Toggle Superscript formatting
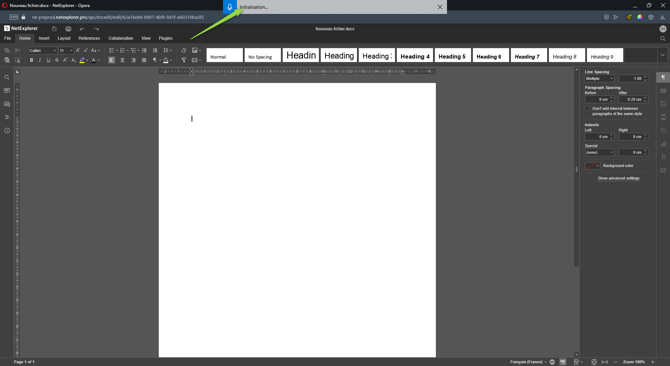 [65, 60]
